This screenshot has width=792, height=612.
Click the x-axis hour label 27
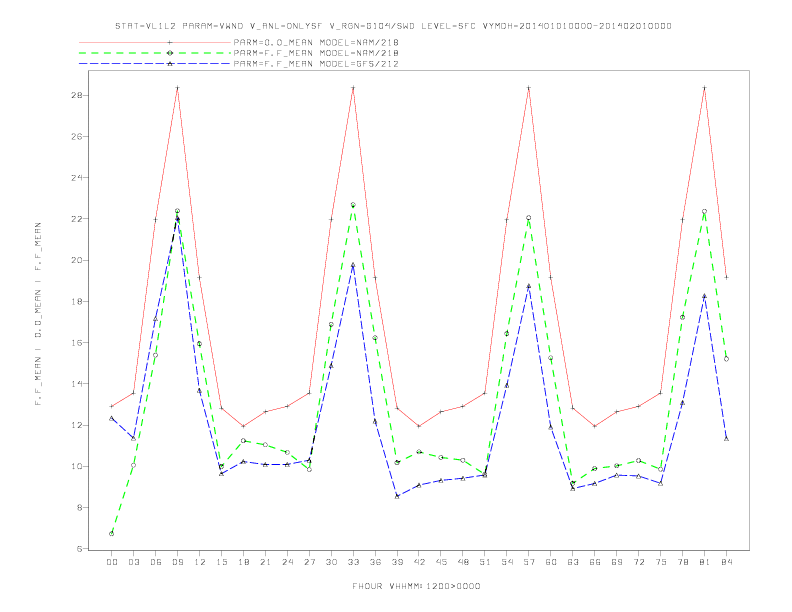pos(309,562)
